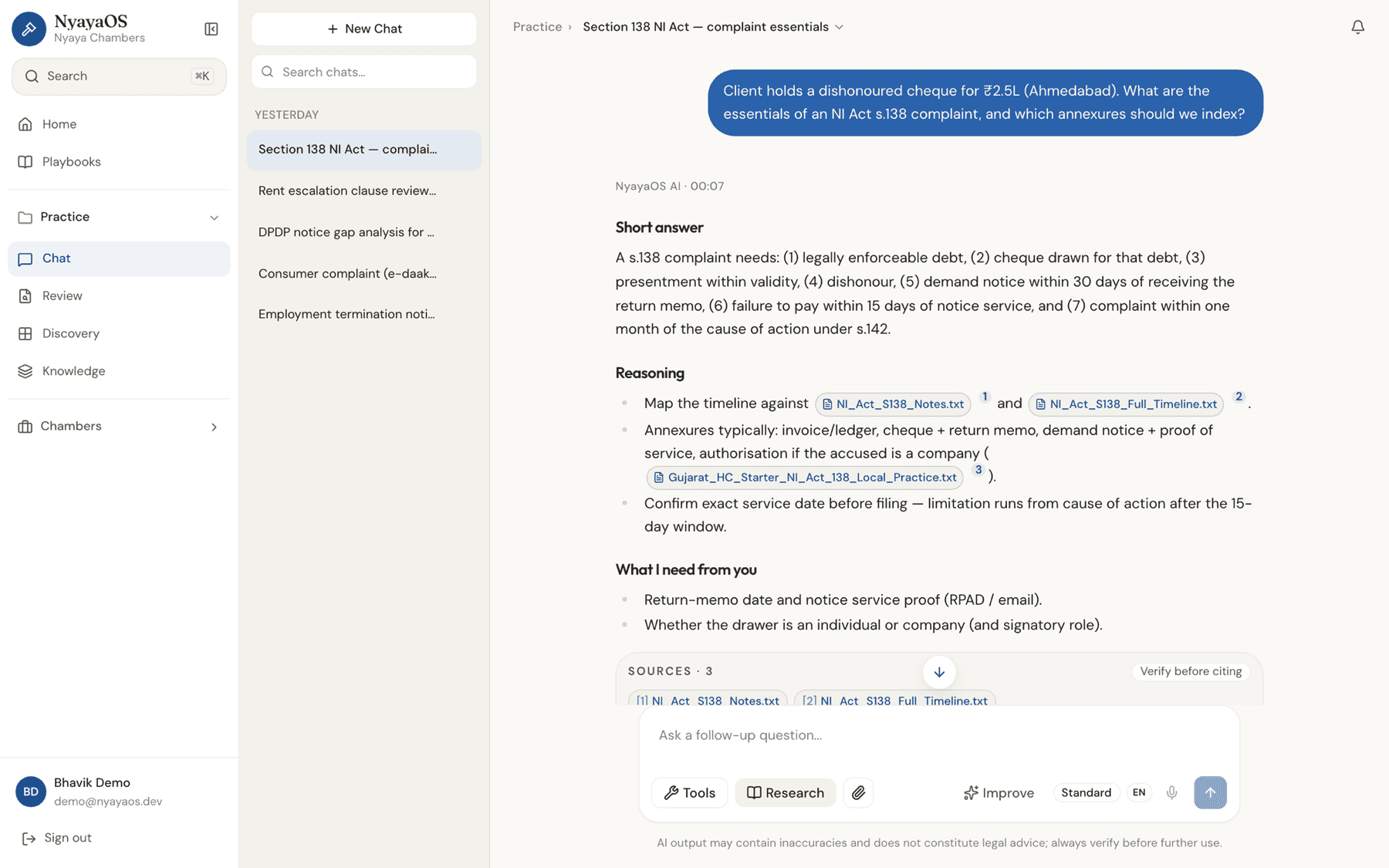This screenshot has width=1389, height=868.
Task: Open NI_Act_S138_Notes.txt citation chip
Action: (893, 404)
